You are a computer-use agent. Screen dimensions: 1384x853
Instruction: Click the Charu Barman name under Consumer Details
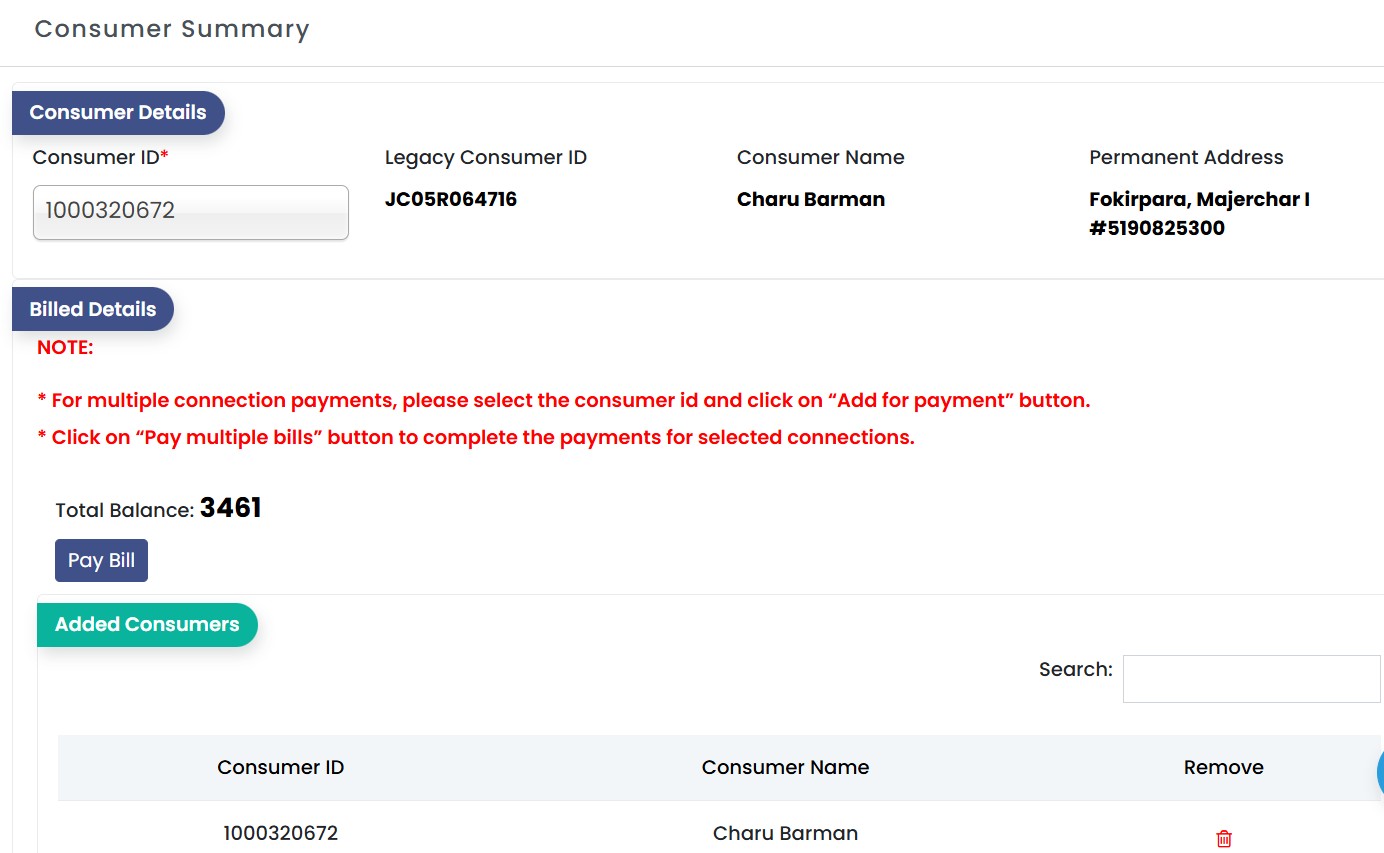[811, 199]
